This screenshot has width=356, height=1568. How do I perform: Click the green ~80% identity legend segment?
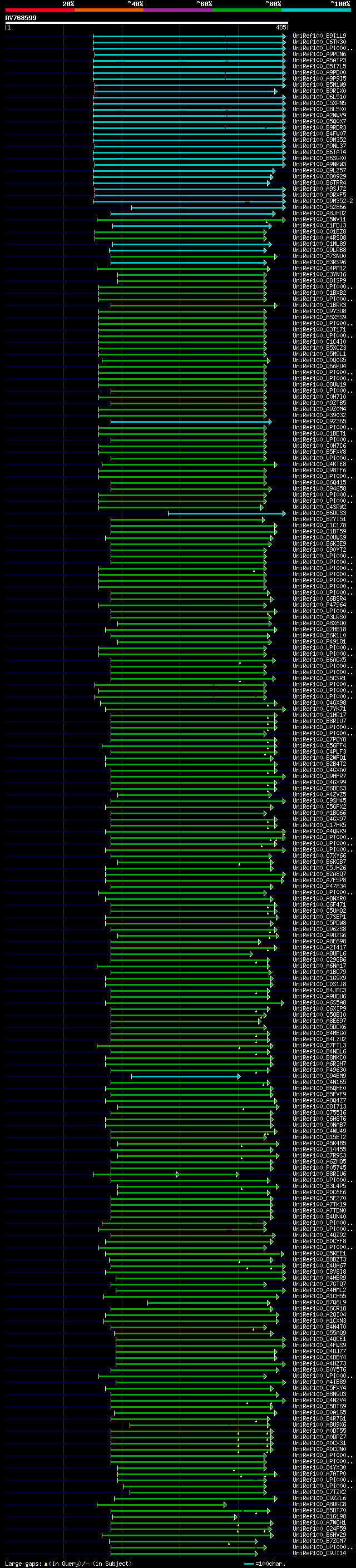click(x=247, y=10)
